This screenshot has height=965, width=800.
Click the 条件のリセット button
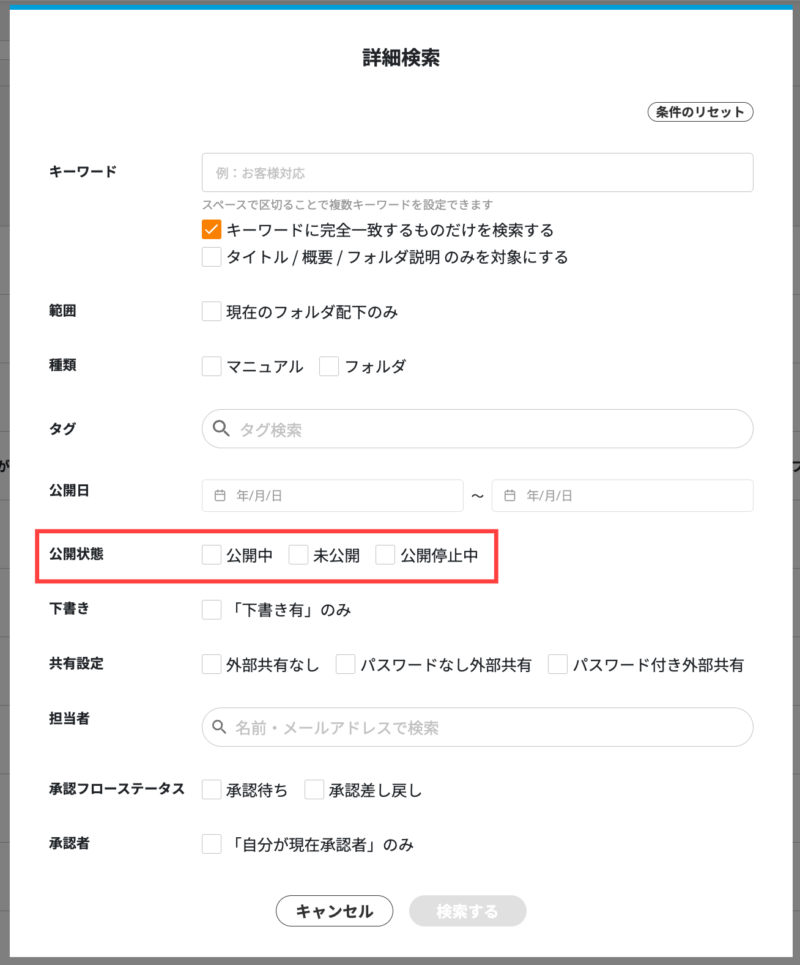(700, 111)
